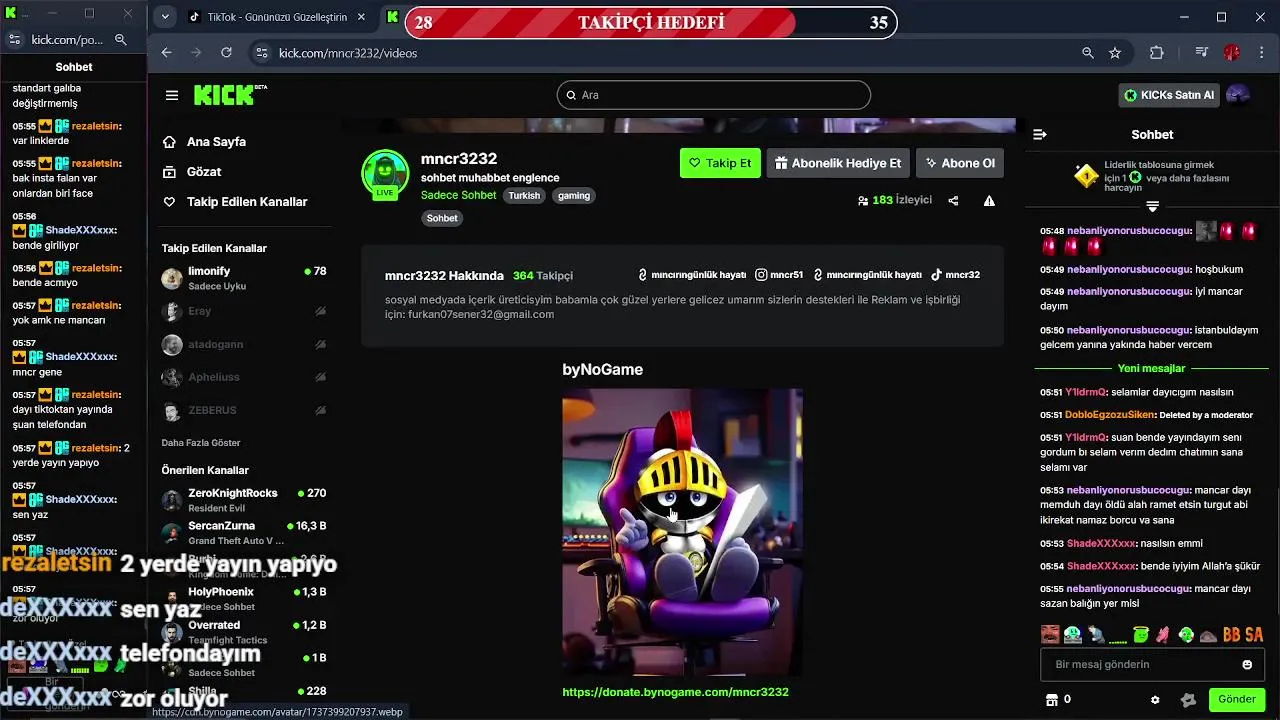Click the Yeni mesajlar divider
The width and height of the screenshot is (1280, 720).
click(x=1152, y=369)
